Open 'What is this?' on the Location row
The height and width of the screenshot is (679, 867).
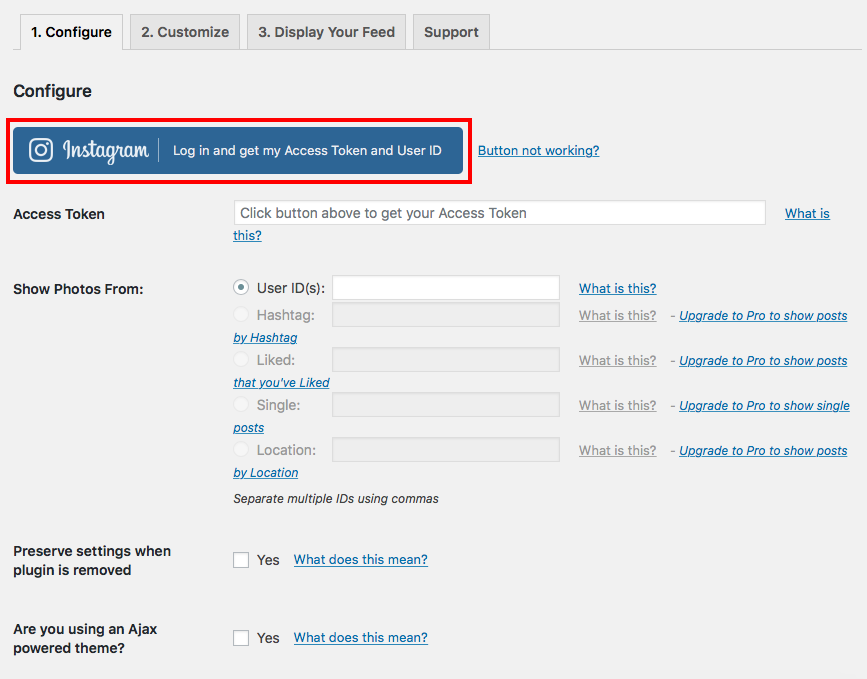point(618,450)
